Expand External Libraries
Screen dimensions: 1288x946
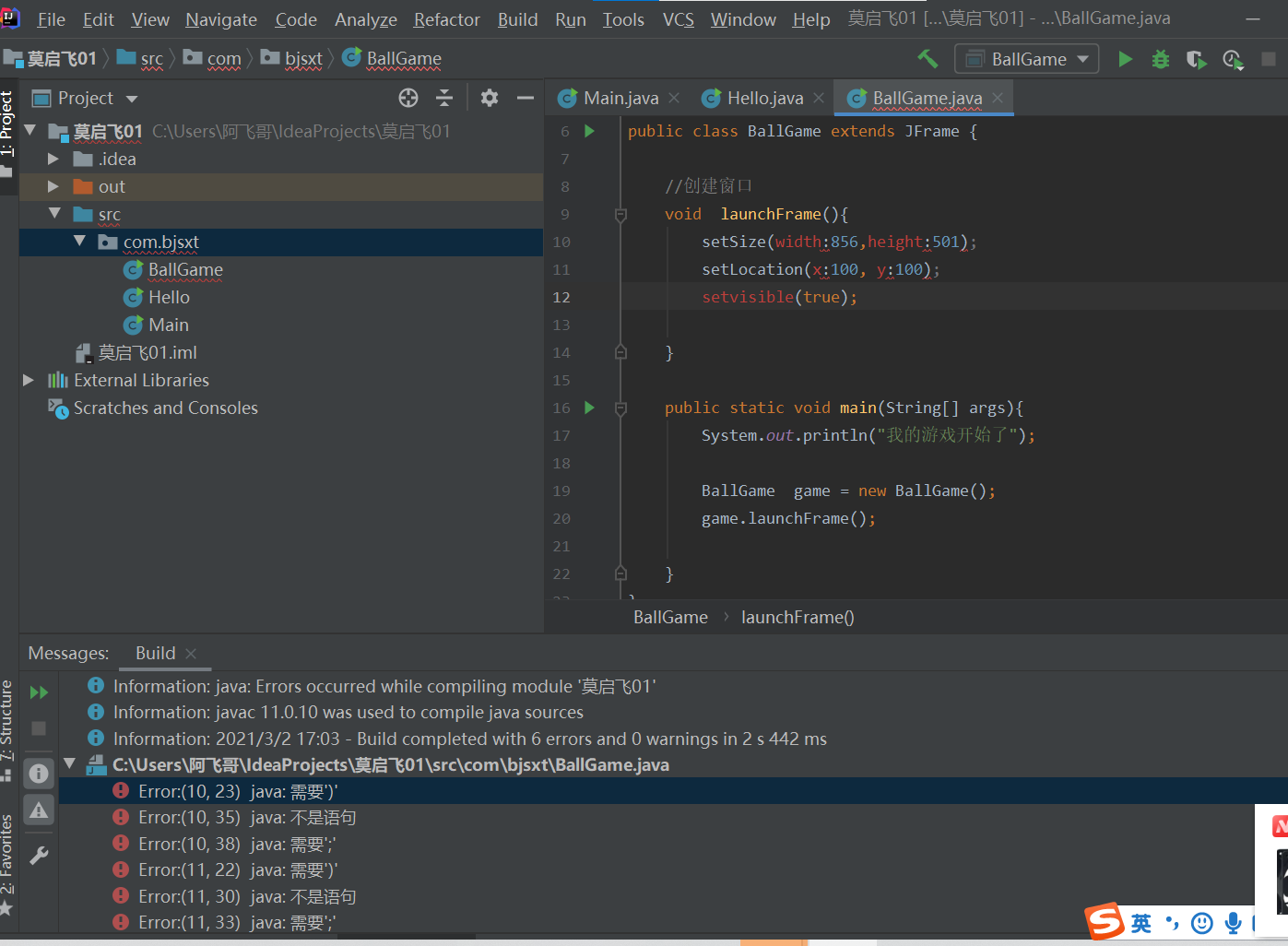(28, 380)
